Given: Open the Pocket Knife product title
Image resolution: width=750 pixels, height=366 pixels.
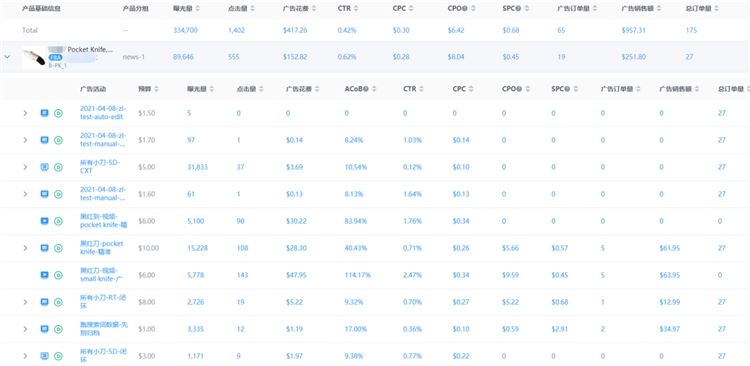Looking at the screenshot, I should (x=90, y=49).
